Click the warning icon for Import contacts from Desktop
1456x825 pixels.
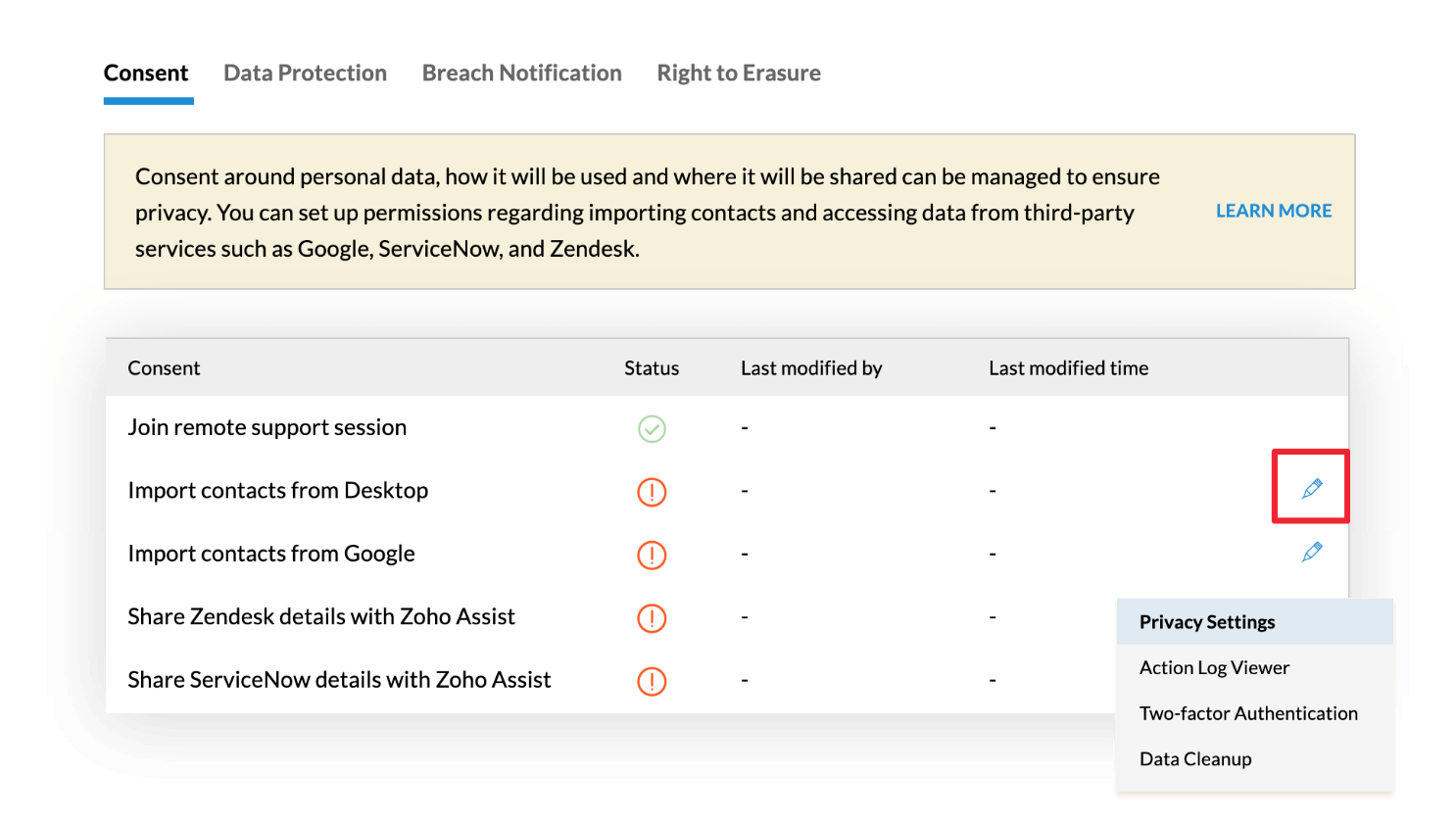pyautogui.click(x=652, y=492)
